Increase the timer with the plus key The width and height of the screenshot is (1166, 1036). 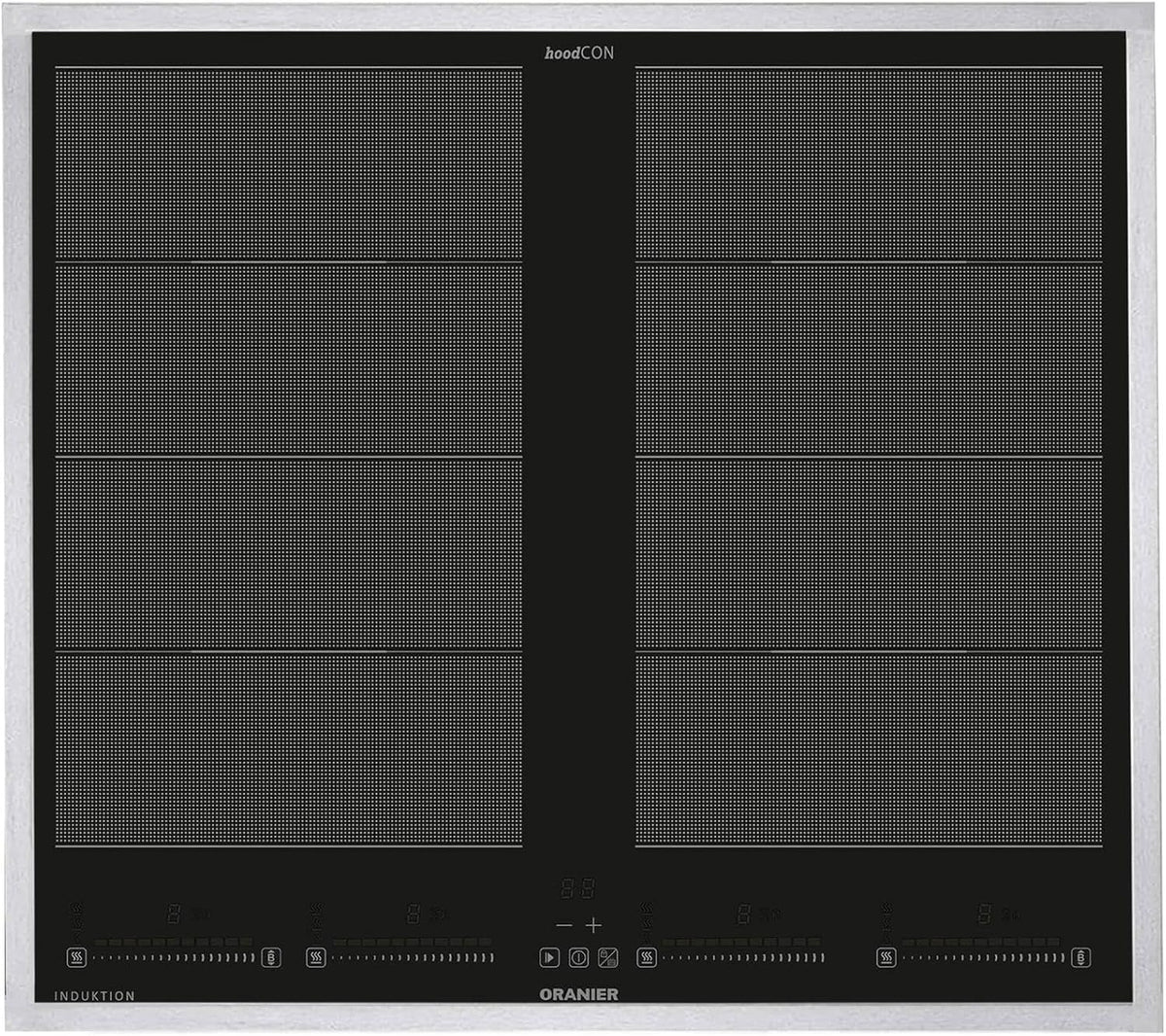594,925
